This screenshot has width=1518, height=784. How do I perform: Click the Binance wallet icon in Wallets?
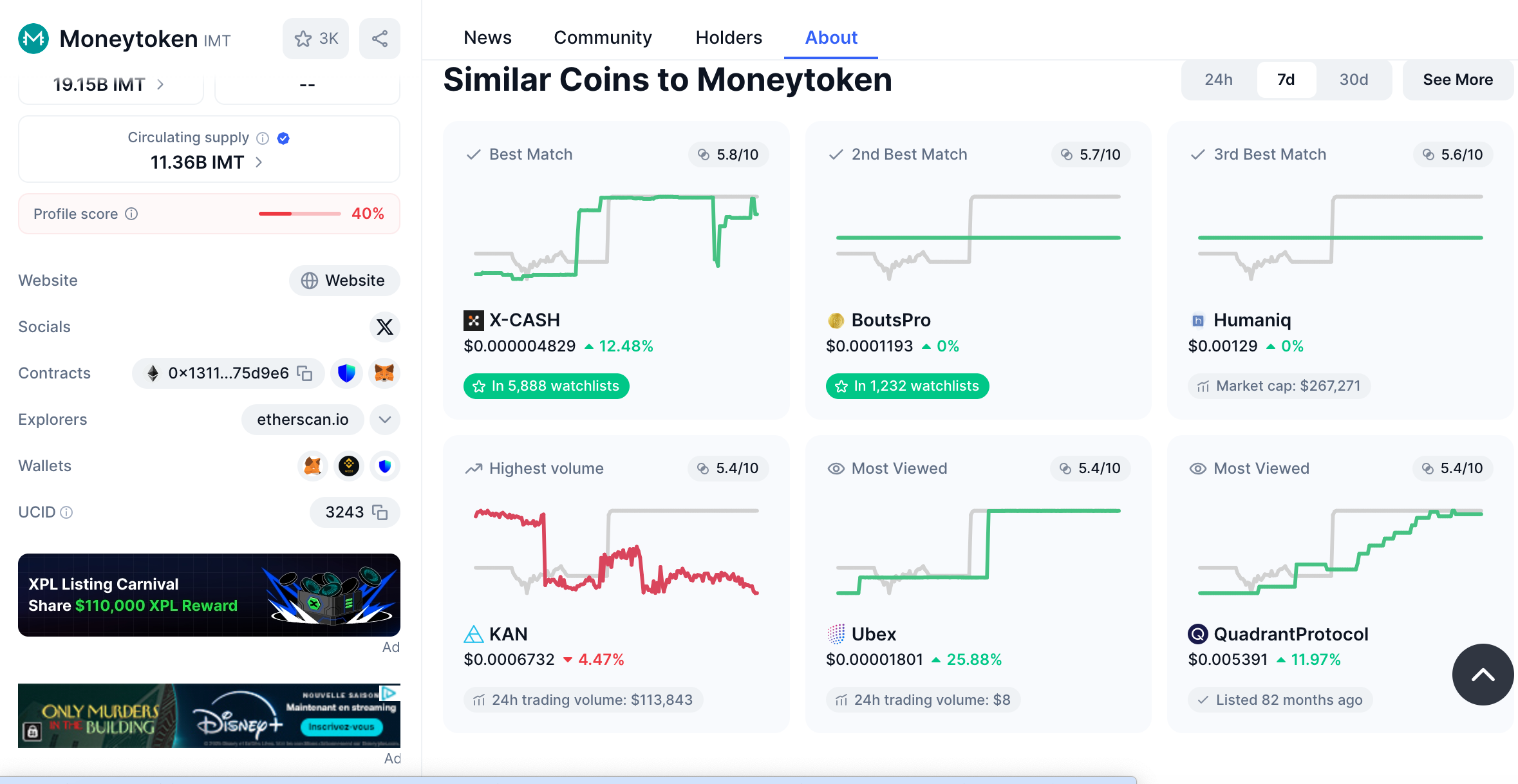coord(349,466)
